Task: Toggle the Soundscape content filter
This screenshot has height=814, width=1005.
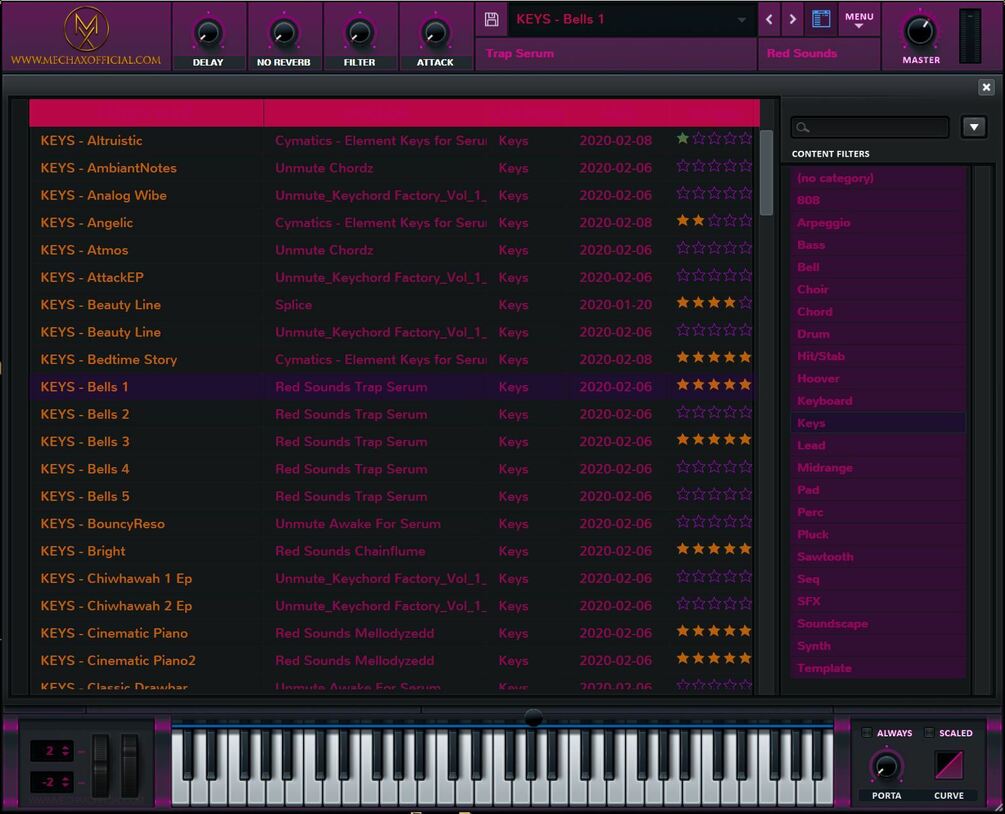Action: 877,624
